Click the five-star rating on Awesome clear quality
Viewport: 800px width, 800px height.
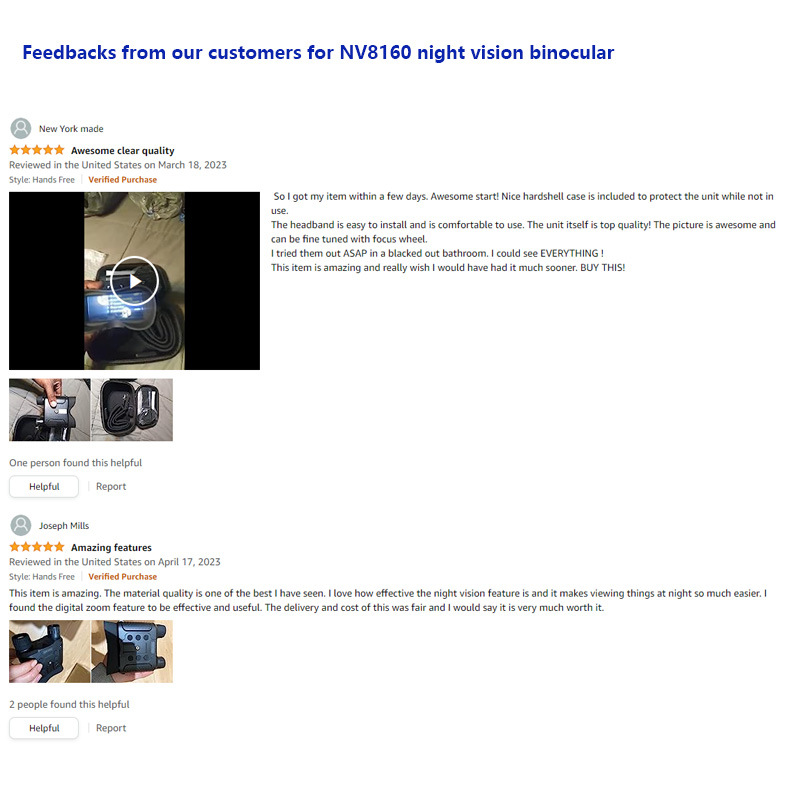pos(37,150)
